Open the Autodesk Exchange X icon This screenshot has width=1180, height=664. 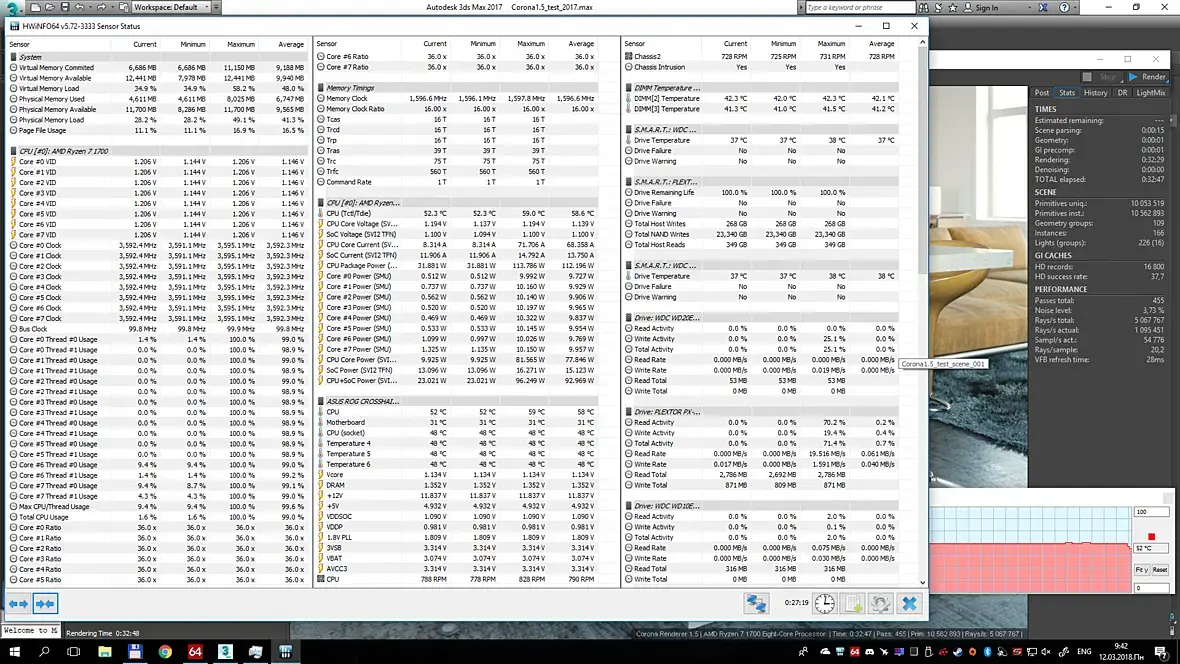[1043, 8]
